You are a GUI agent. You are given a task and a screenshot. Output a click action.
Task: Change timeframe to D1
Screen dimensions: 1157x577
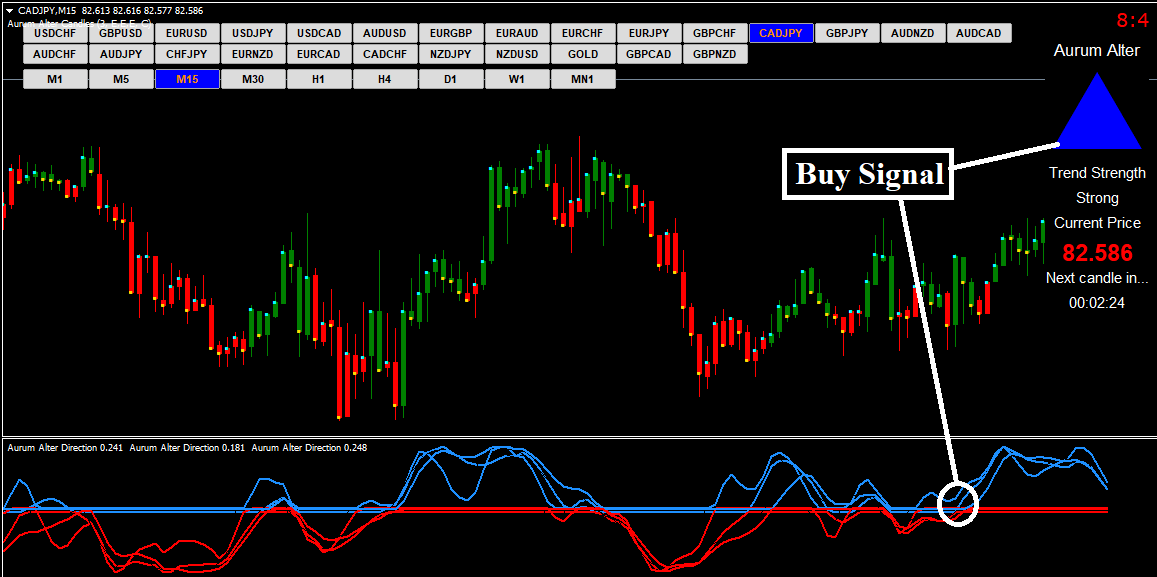[x=451, y=79]
